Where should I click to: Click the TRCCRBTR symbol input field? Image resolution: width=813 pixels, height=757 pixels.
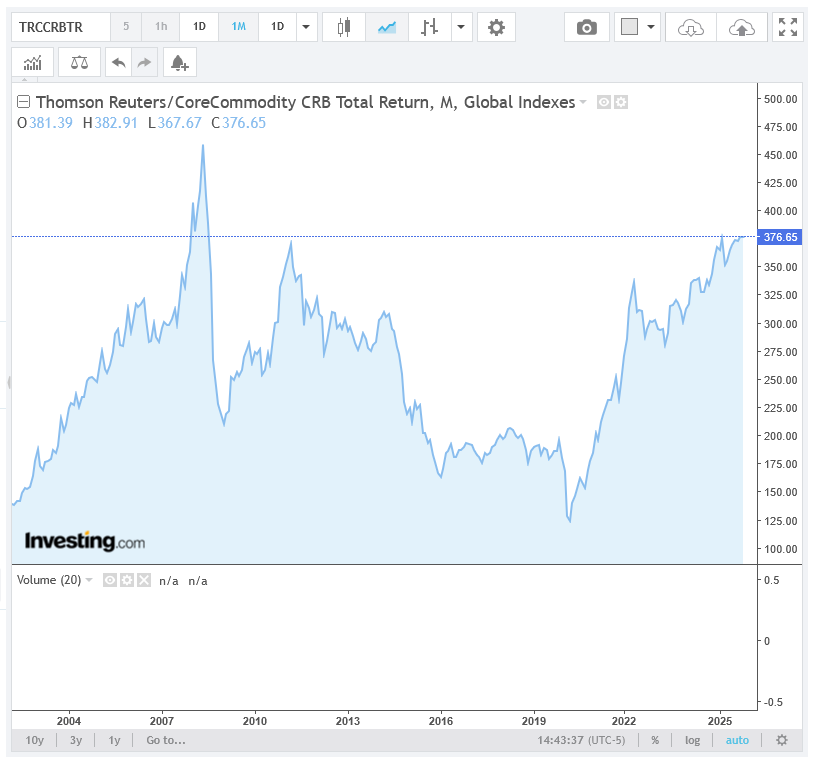57,27
